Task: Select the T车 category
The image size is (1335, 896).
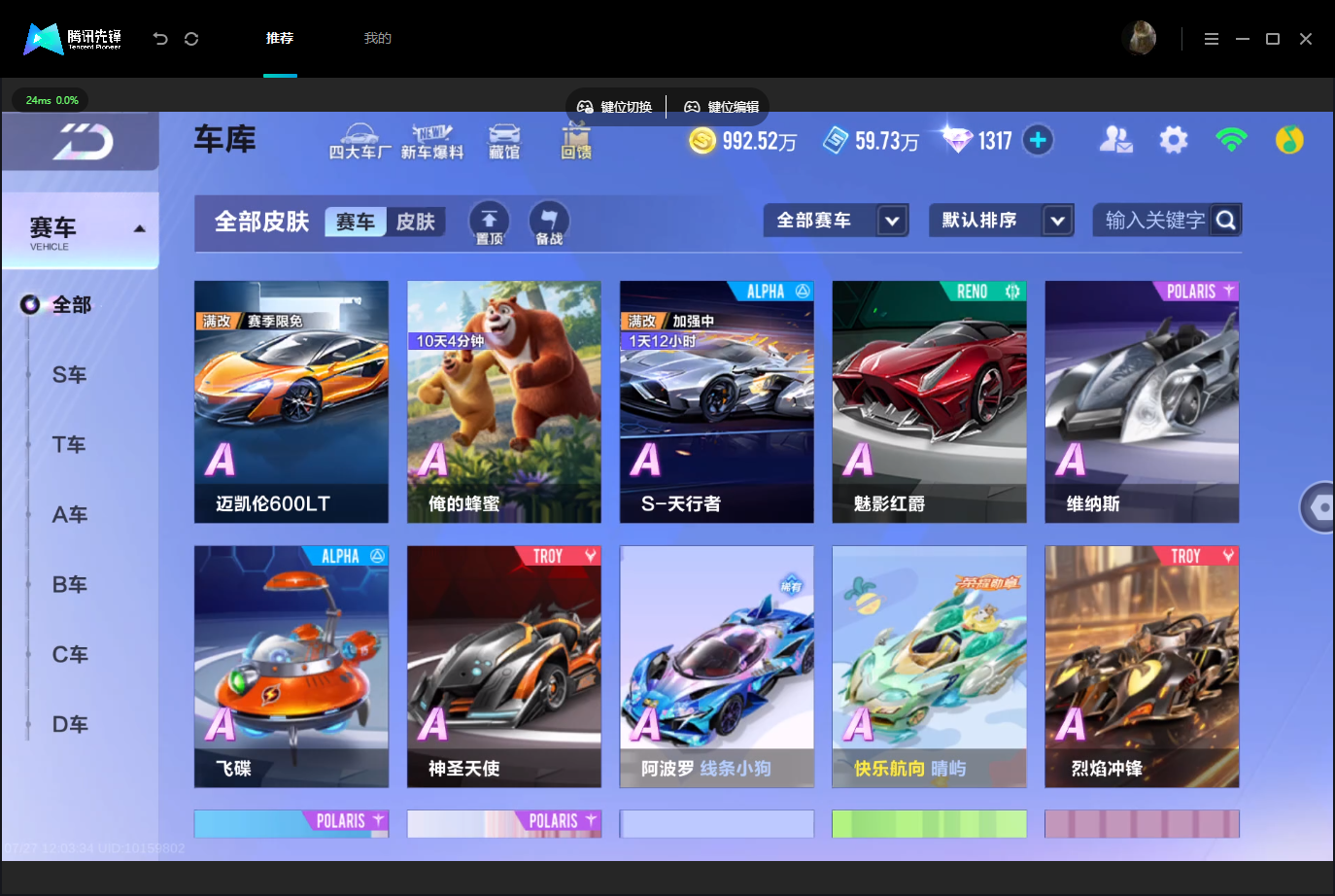Action: [x=70, y=444]
